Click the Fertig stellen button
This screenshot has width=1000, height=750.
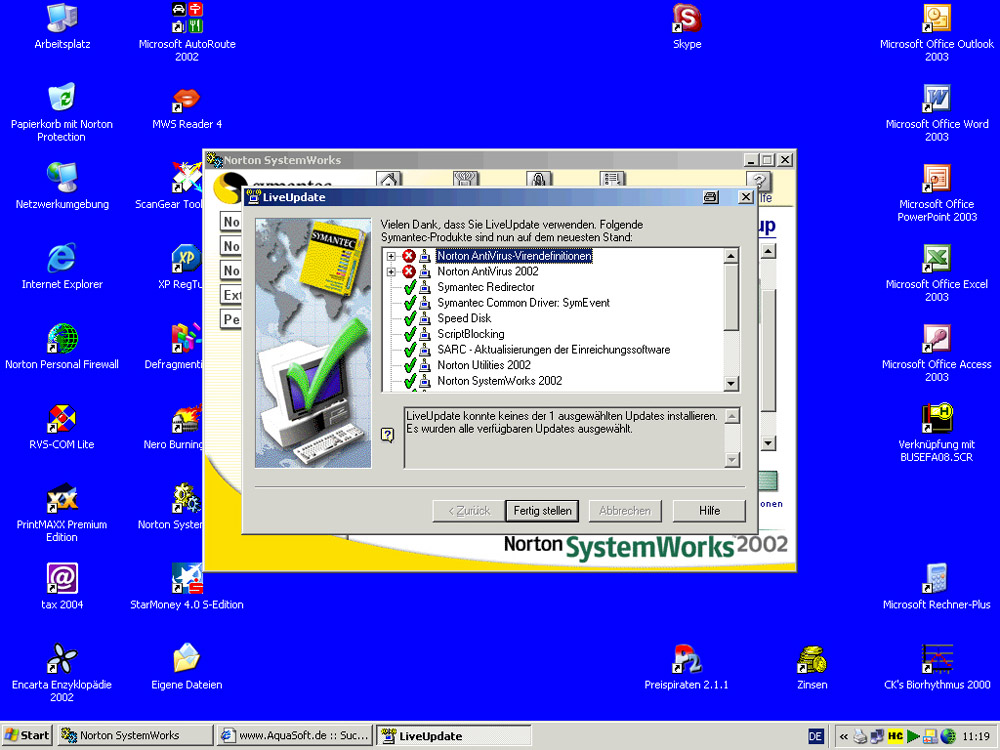(x=542, y=511)
